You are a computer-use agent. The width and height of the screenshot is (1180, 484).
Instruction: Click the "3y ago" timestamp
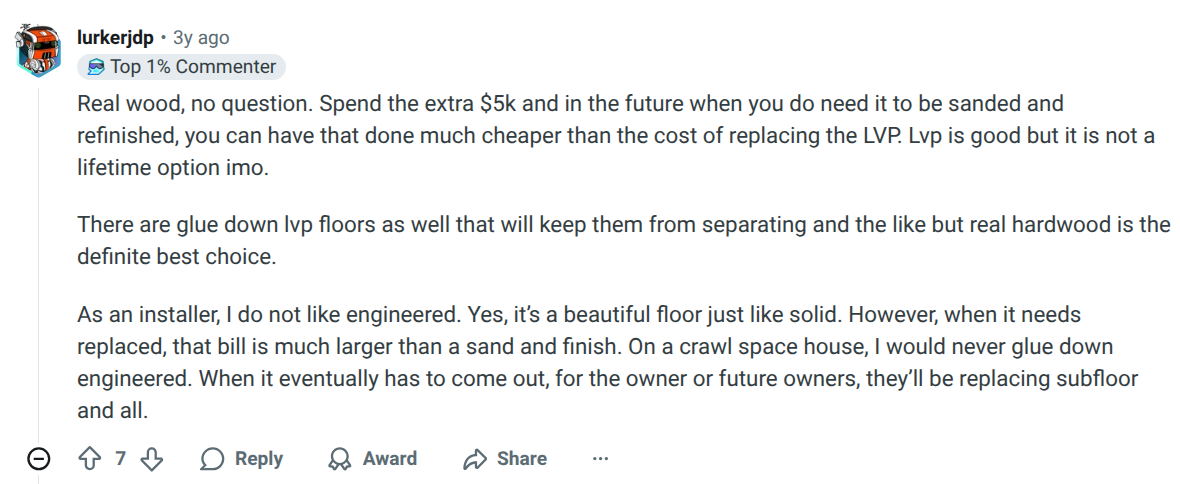click(x=201, y=38)
